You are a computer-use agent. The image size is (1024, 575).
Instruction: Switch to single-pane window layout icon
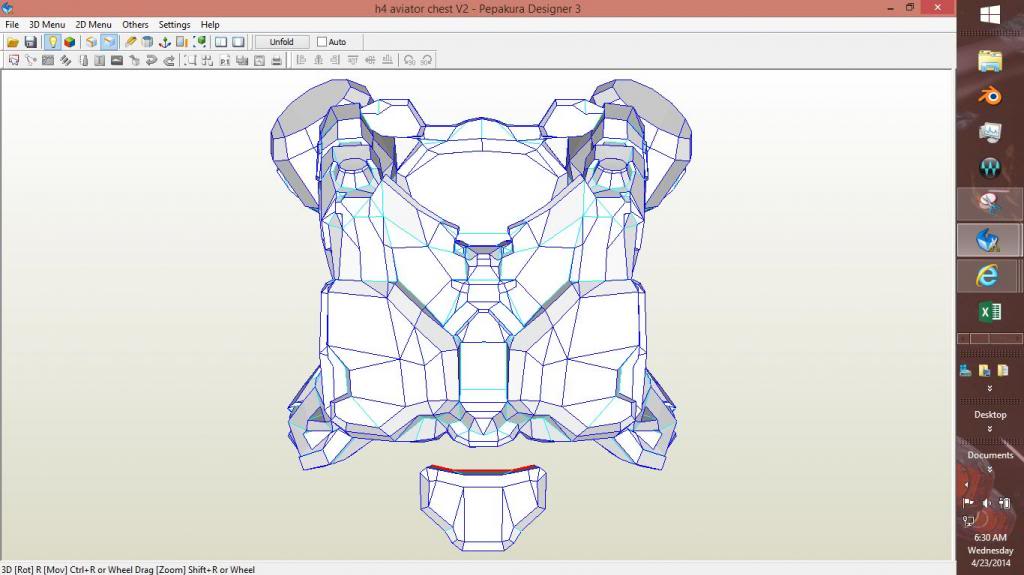coord(238,42)
